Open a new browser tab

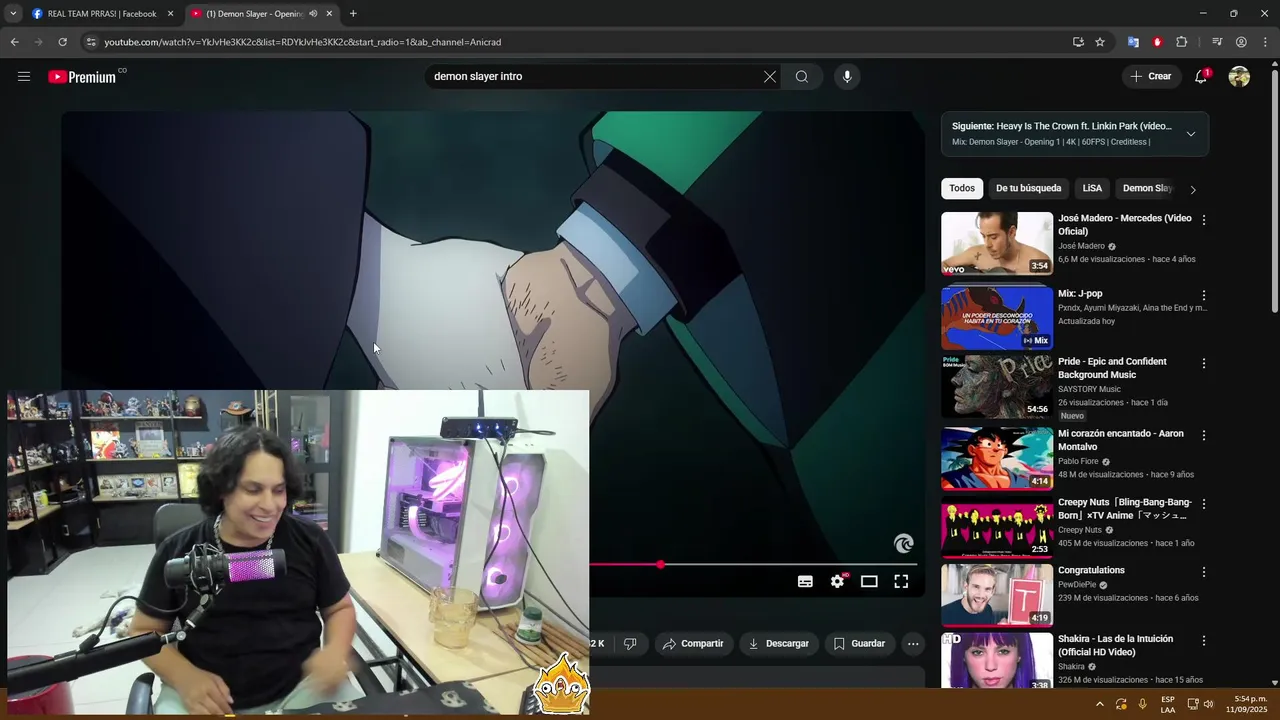[353, 14]
